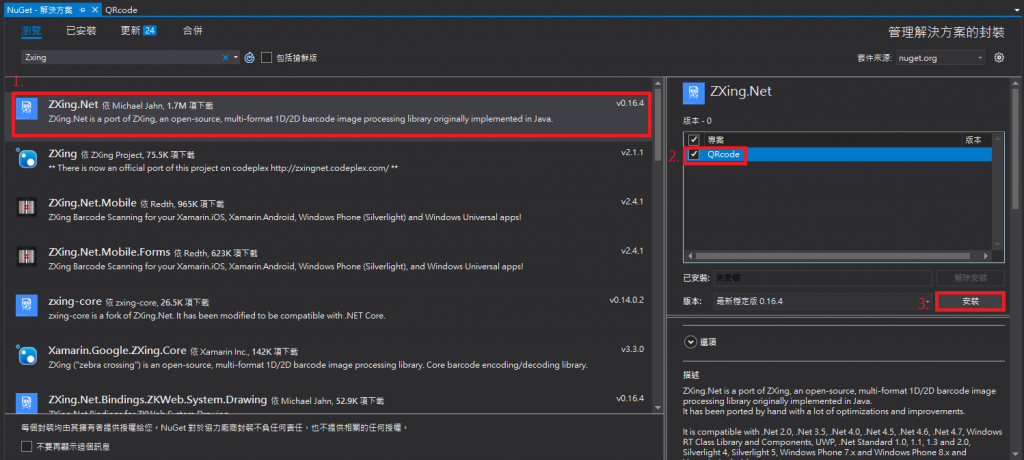Click the Xamarin.Google.ZXing.Core package icon

tap(27, 355)
